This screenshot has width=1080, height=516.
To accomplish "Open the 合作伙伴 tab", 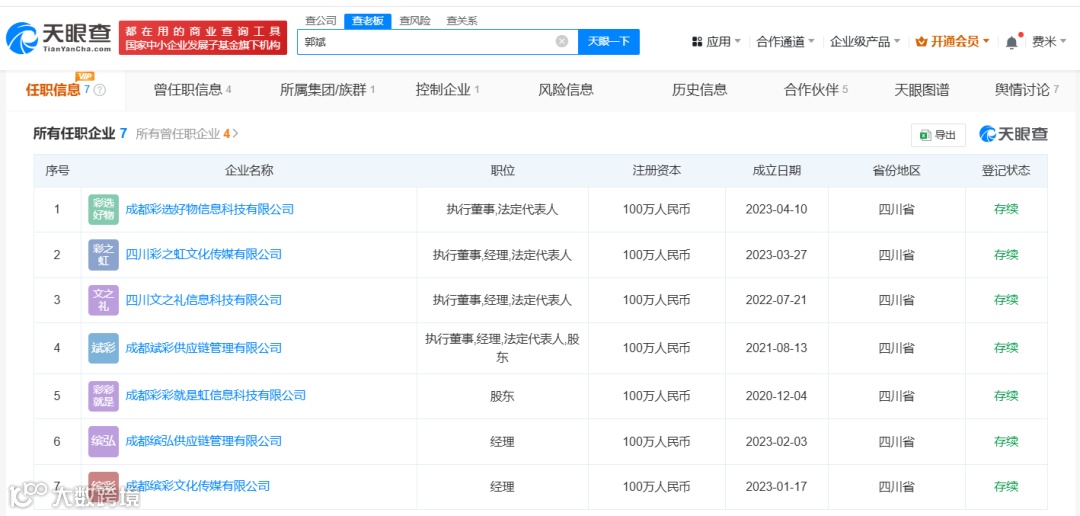I will tap(816, 90).
